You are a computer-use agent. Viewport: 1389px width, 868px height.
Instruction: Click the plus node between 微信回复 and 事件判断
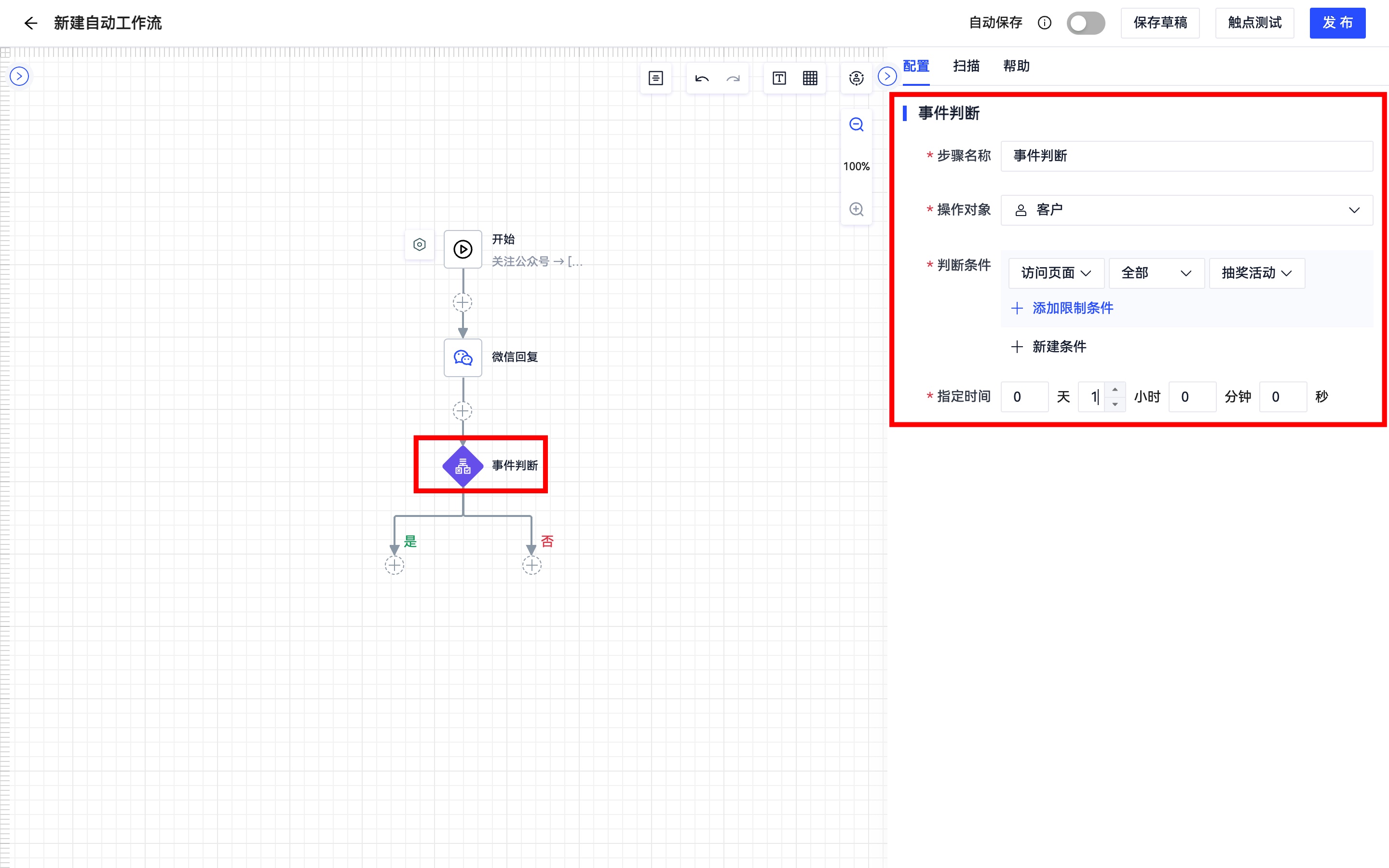coord(463,411)
